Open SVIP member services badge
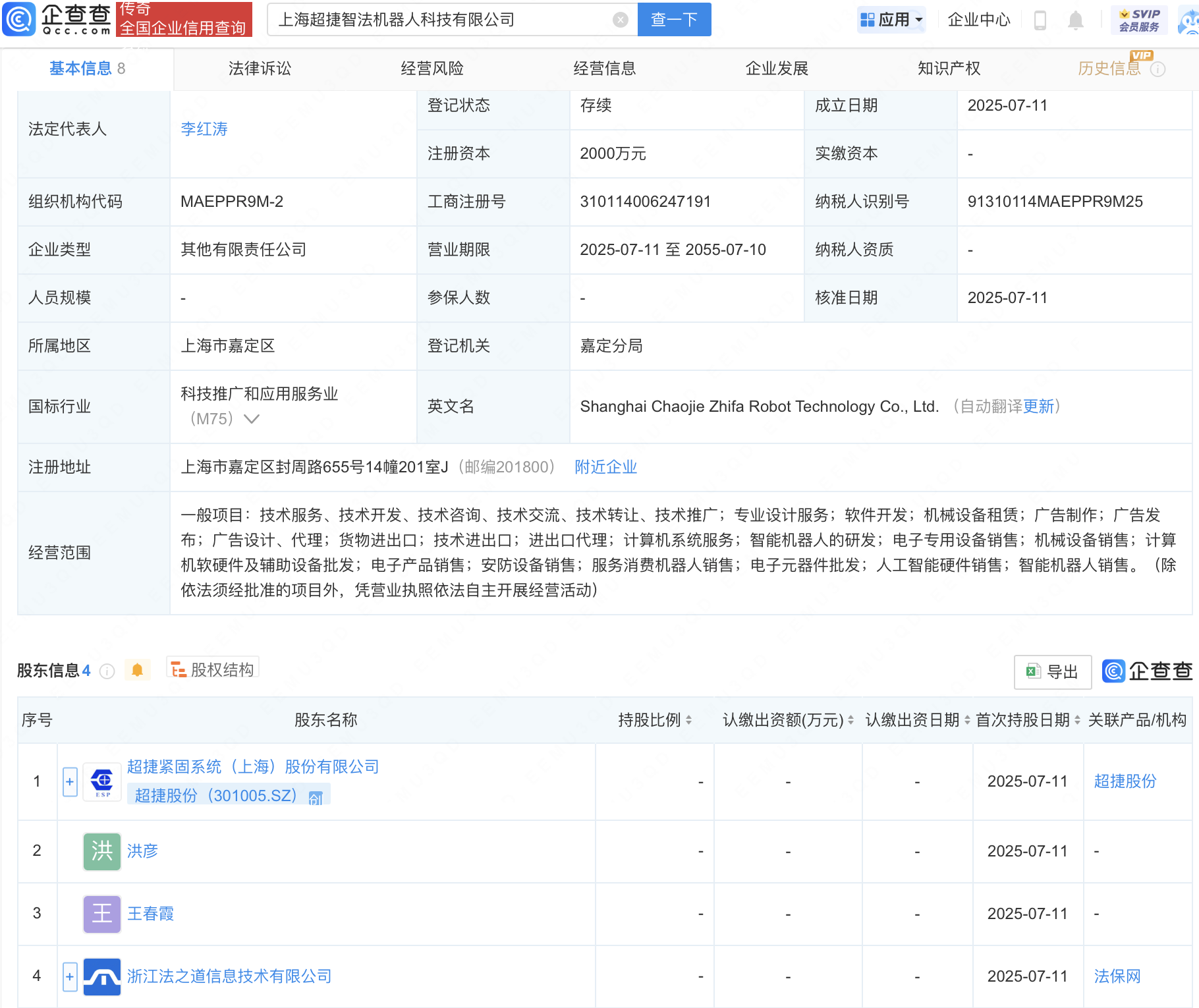 coord(1139,20)
